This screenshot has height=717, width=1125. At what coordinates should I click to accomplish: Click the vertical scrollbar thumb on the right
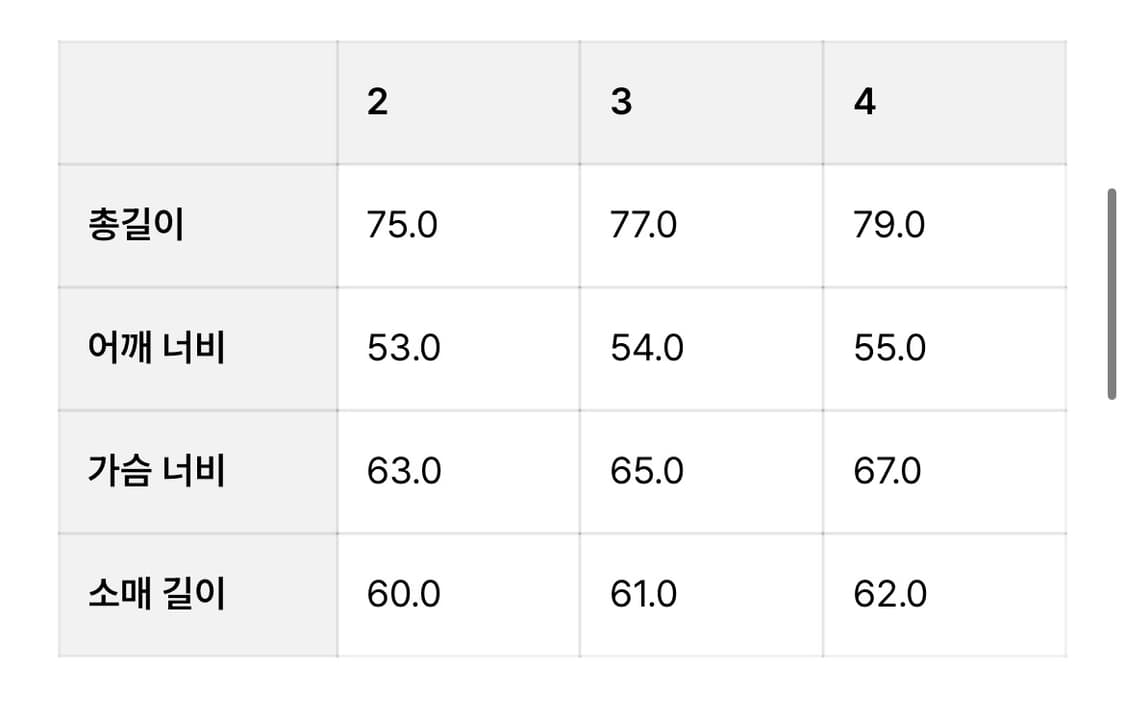(1111, 294)
